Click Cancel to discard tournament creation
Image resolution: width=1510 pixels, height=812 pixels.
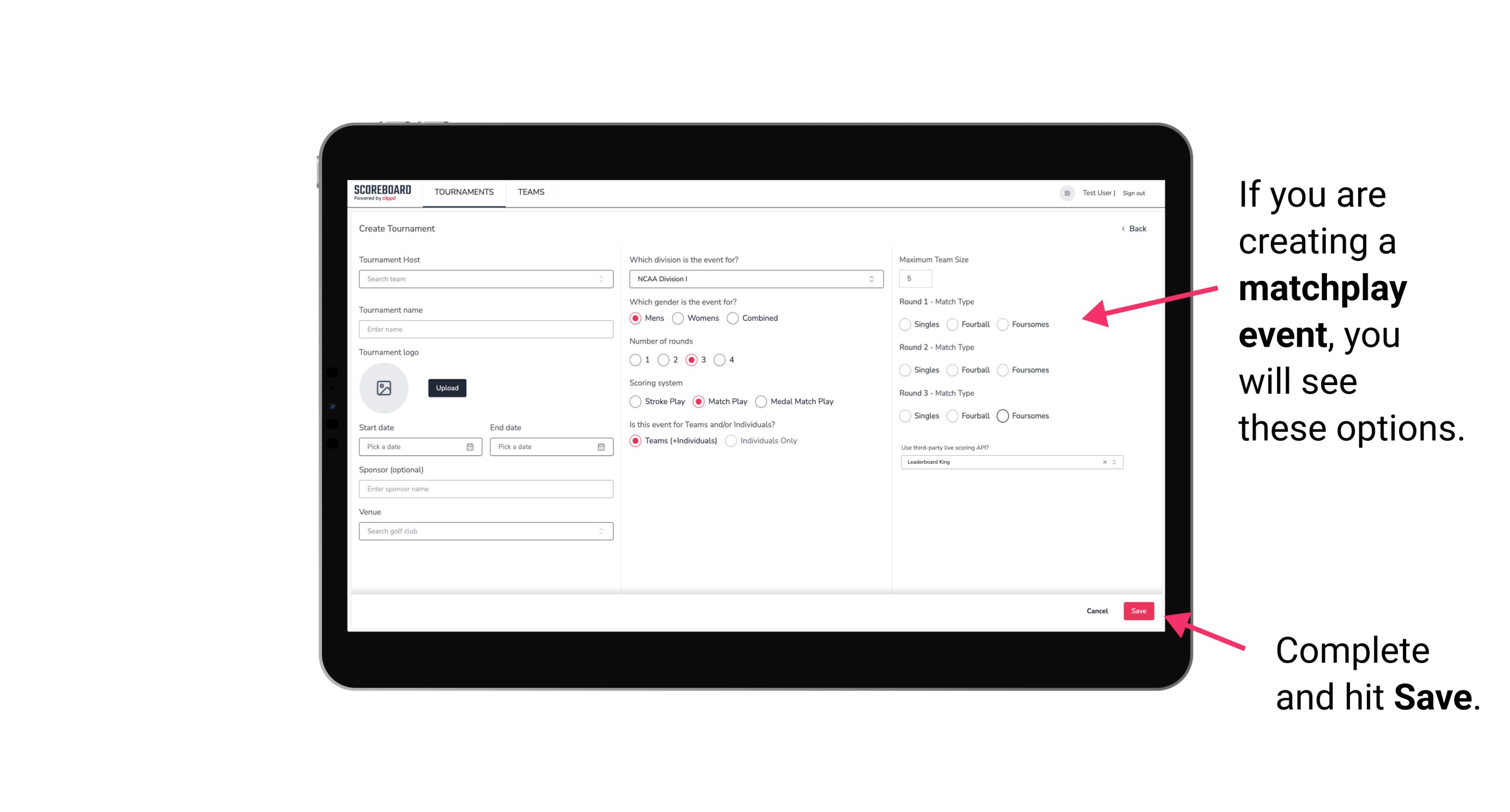[x=1098, y=610]
